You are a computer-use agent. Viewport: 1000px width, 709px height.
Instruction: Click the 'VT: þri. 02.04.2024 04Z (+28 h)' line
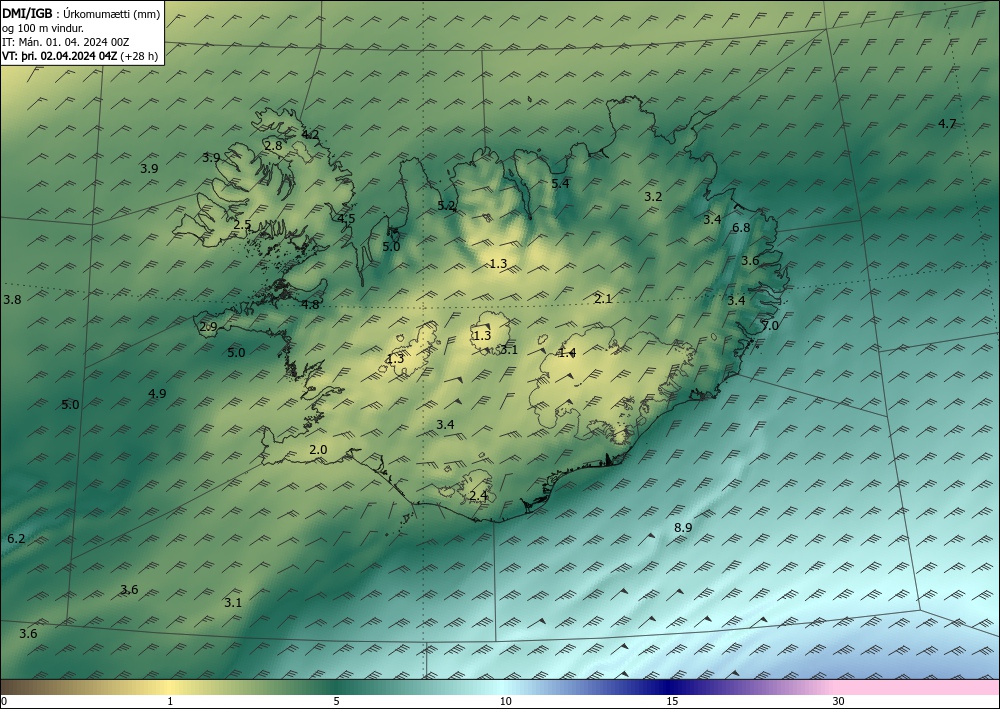80,55
